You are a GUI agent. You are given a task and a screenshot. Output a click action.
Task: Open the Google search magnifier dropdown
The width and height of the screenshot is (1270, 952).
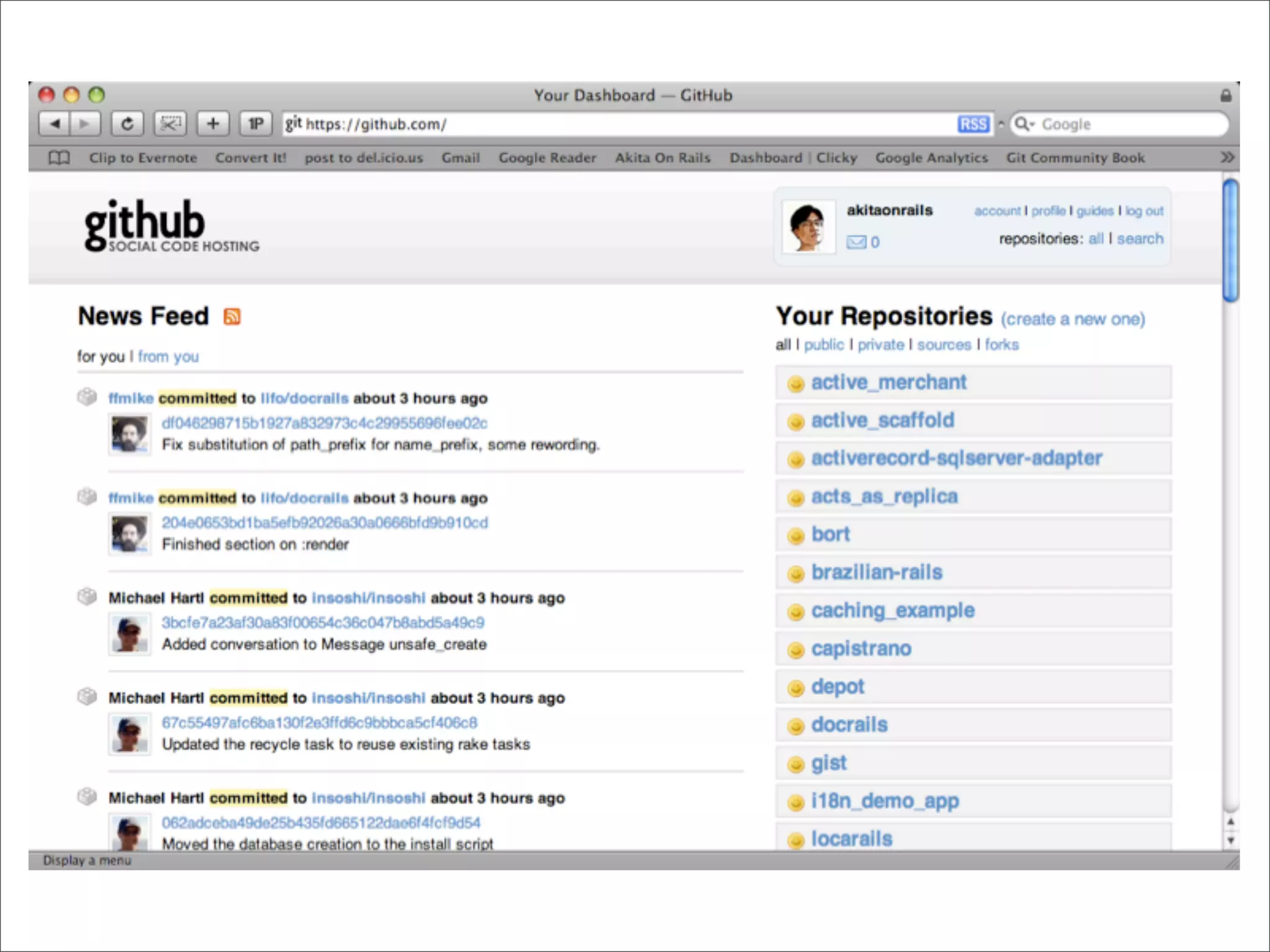pyautogui.click(x=1024, y=124)
